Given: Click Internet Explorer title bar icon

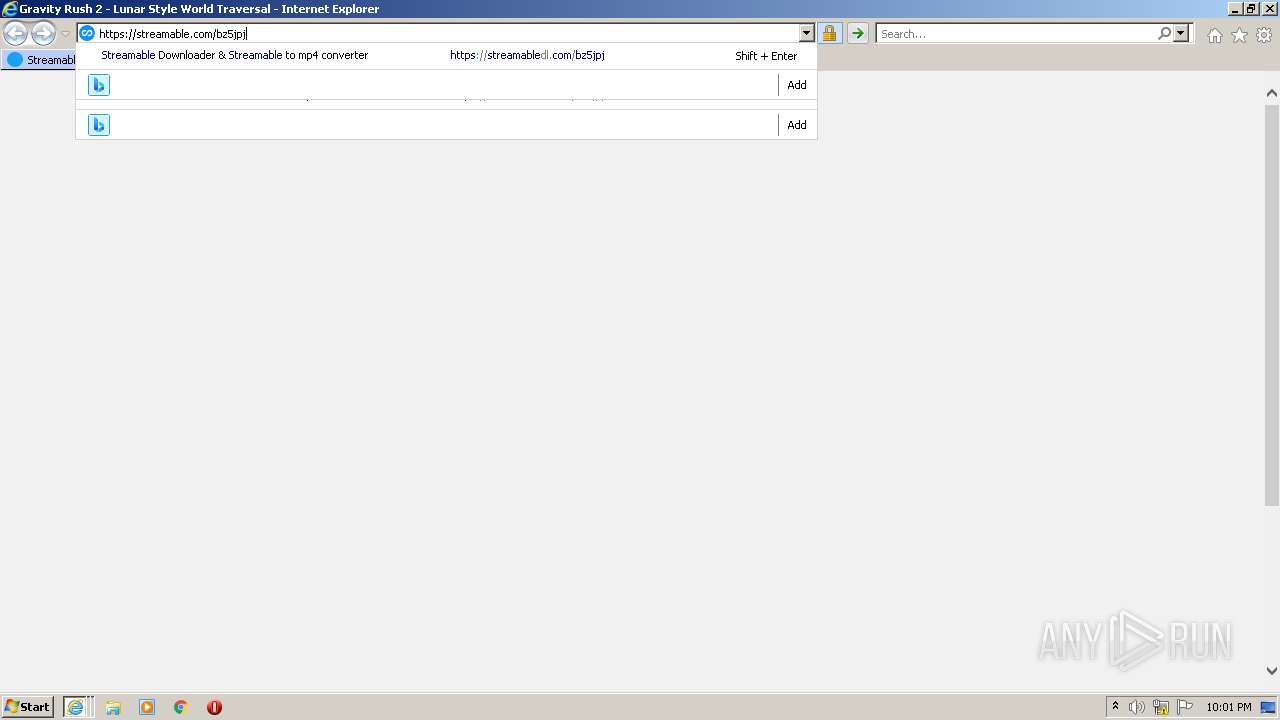Looking at the screenshot, I should click(10, 9).
